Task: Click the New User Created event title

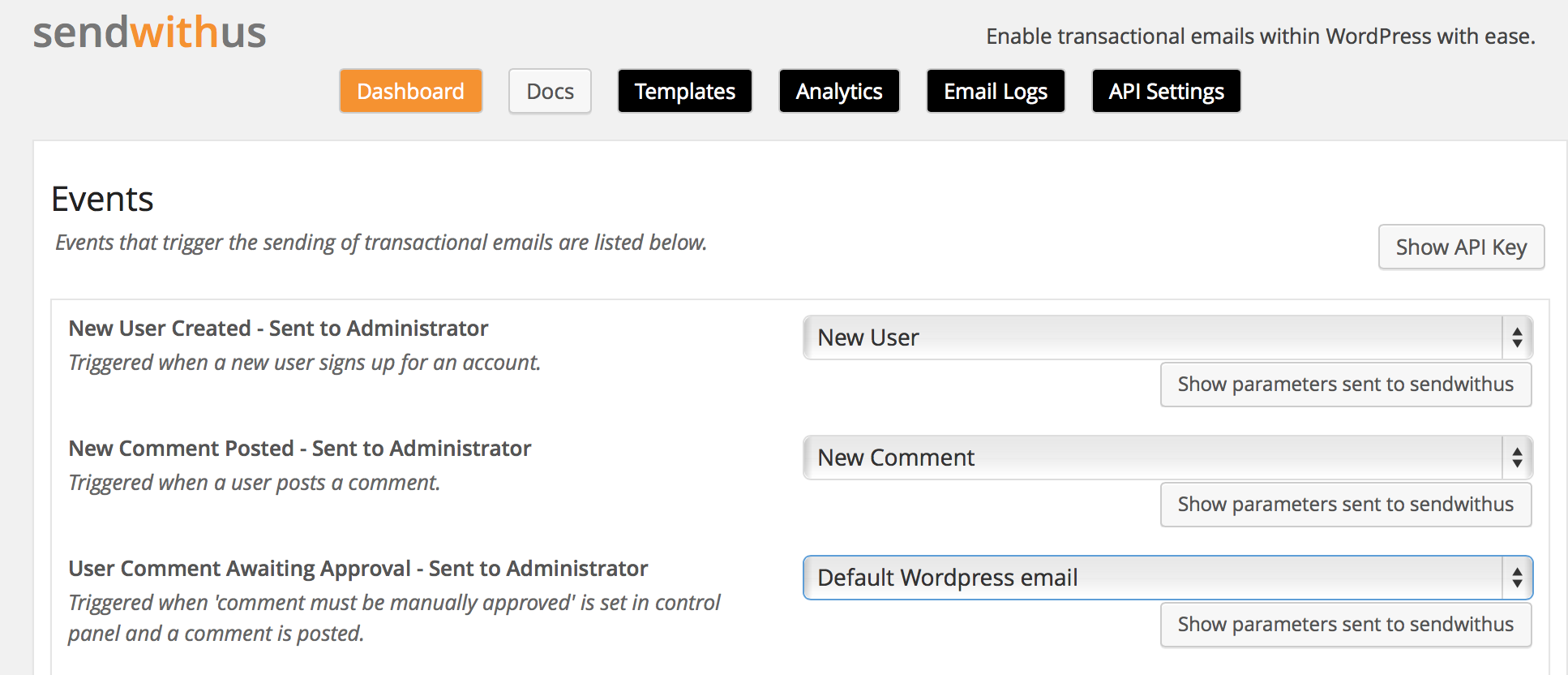Action: click(x=278, y=329)
